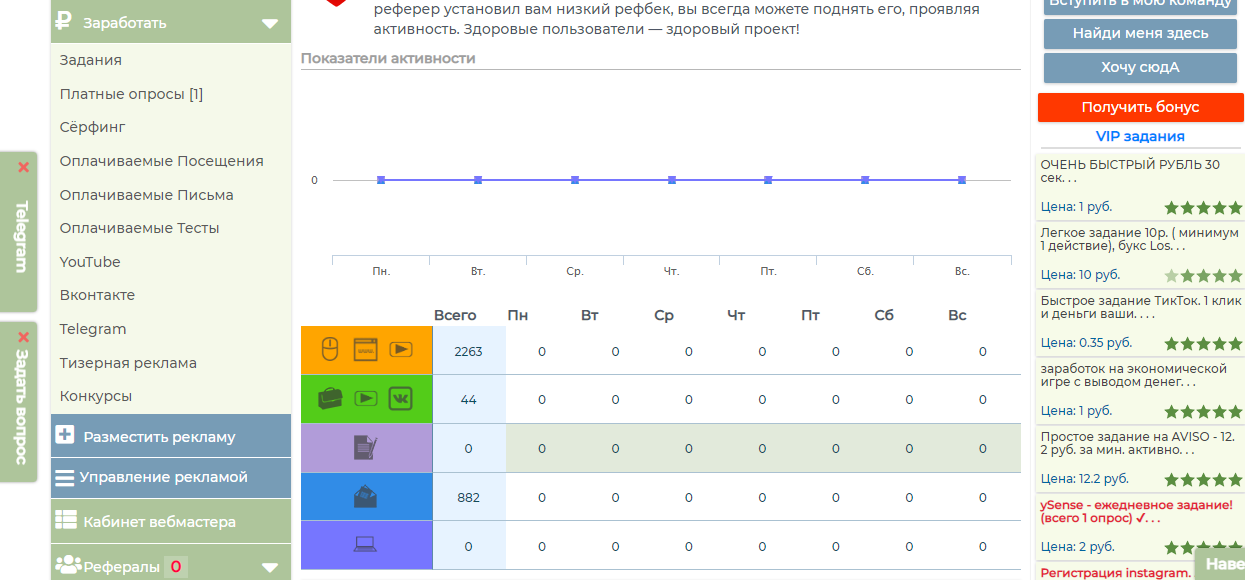Collapse the Заработать menu arrow

coord(269,23)
